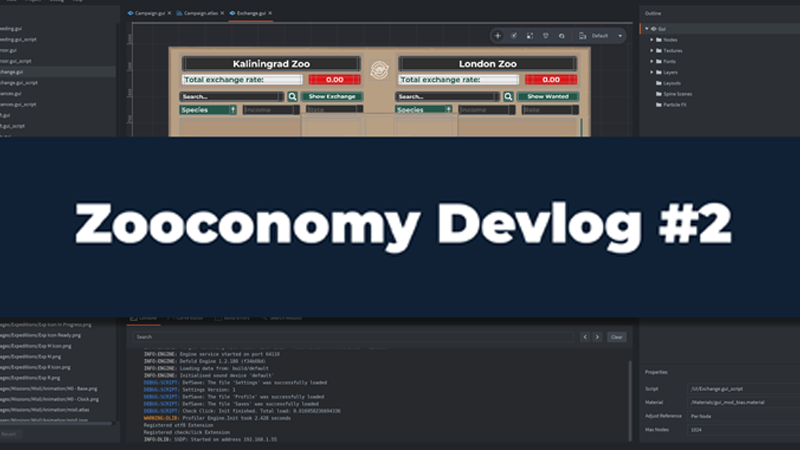Expand the Nodes folder in Outline

654,40
